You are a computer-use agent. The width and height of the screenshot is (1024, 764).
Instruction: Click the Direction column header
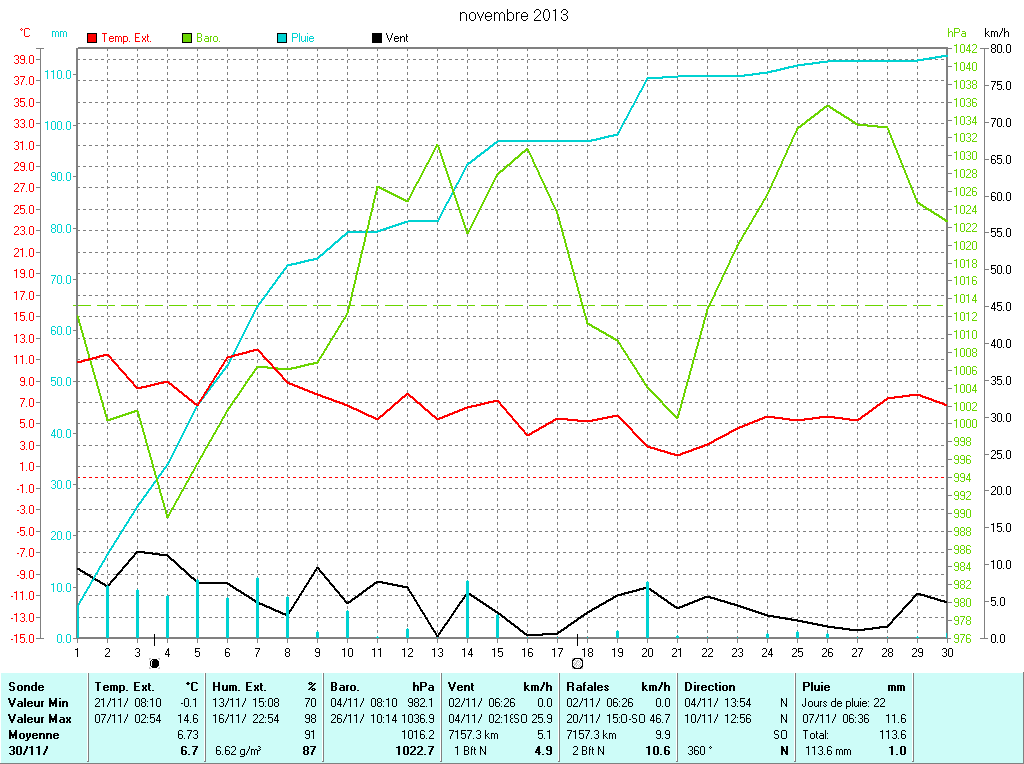[x=709, y=687]
